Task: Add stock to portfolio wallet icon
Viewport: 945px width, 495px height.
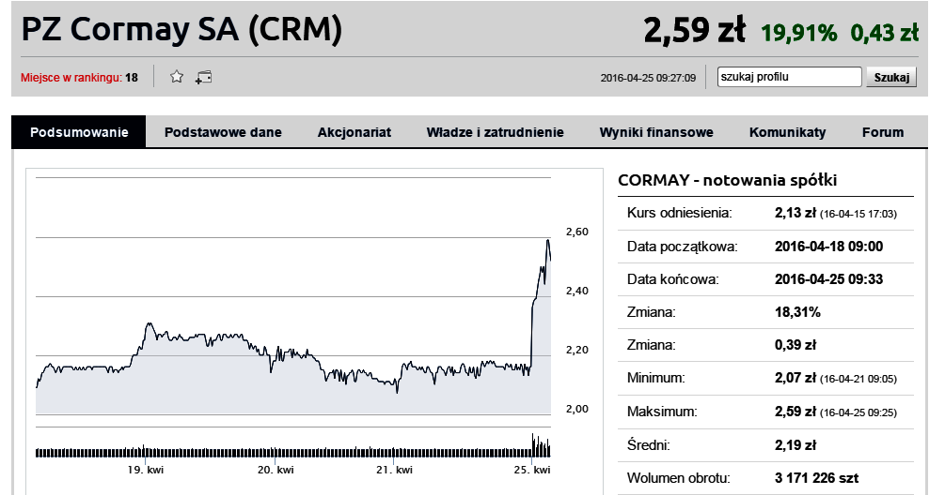Action: click(204, 77)
